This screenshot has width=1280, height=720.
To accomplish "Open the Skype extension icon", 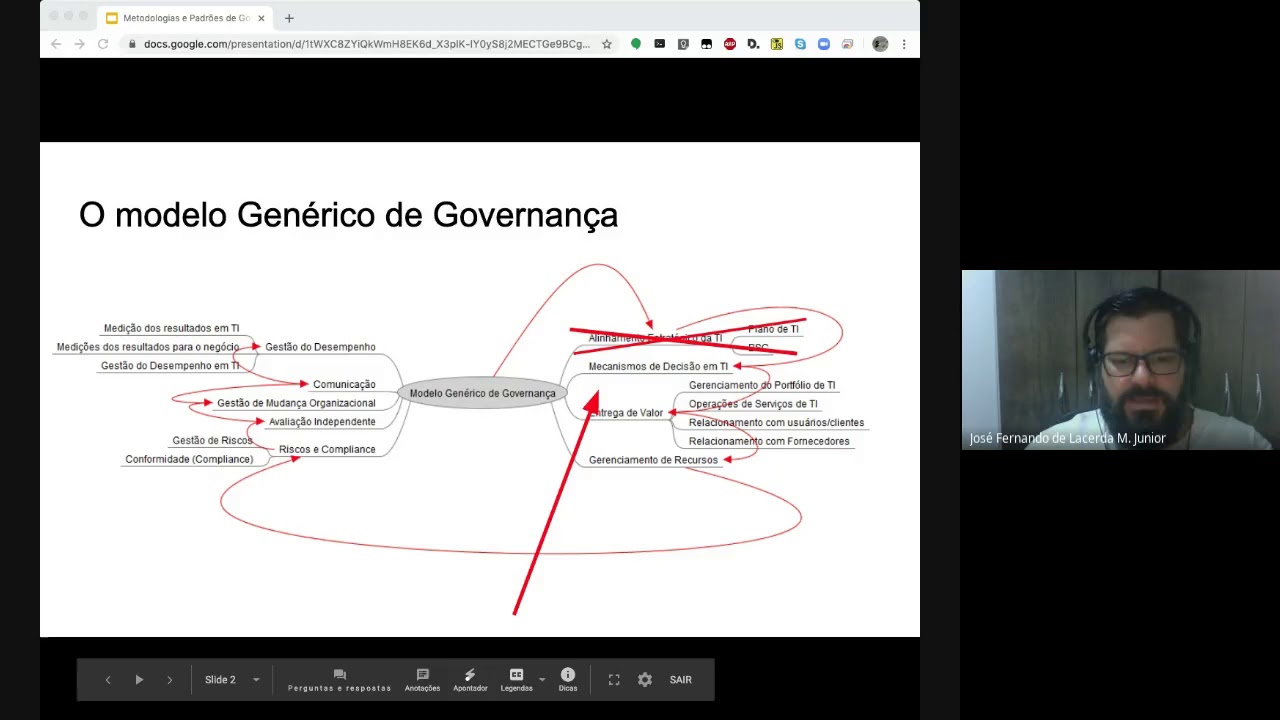I will [x=800, y=44].
